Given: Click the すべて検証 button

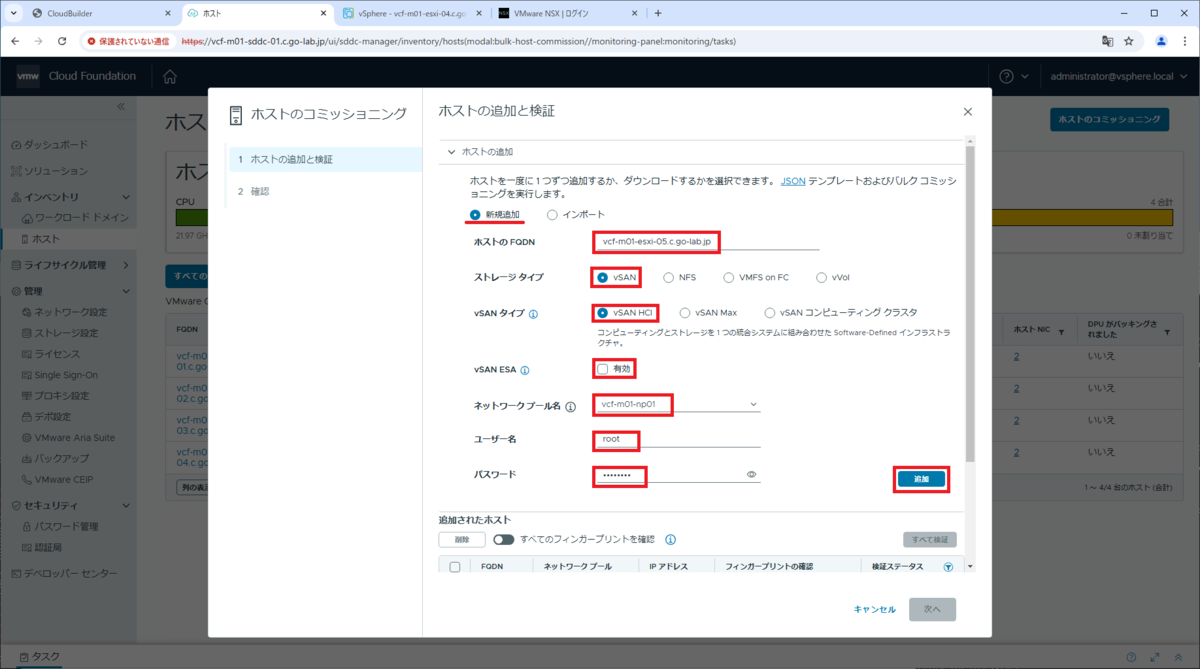Looking at the screenshot, I should click(930, 539).
